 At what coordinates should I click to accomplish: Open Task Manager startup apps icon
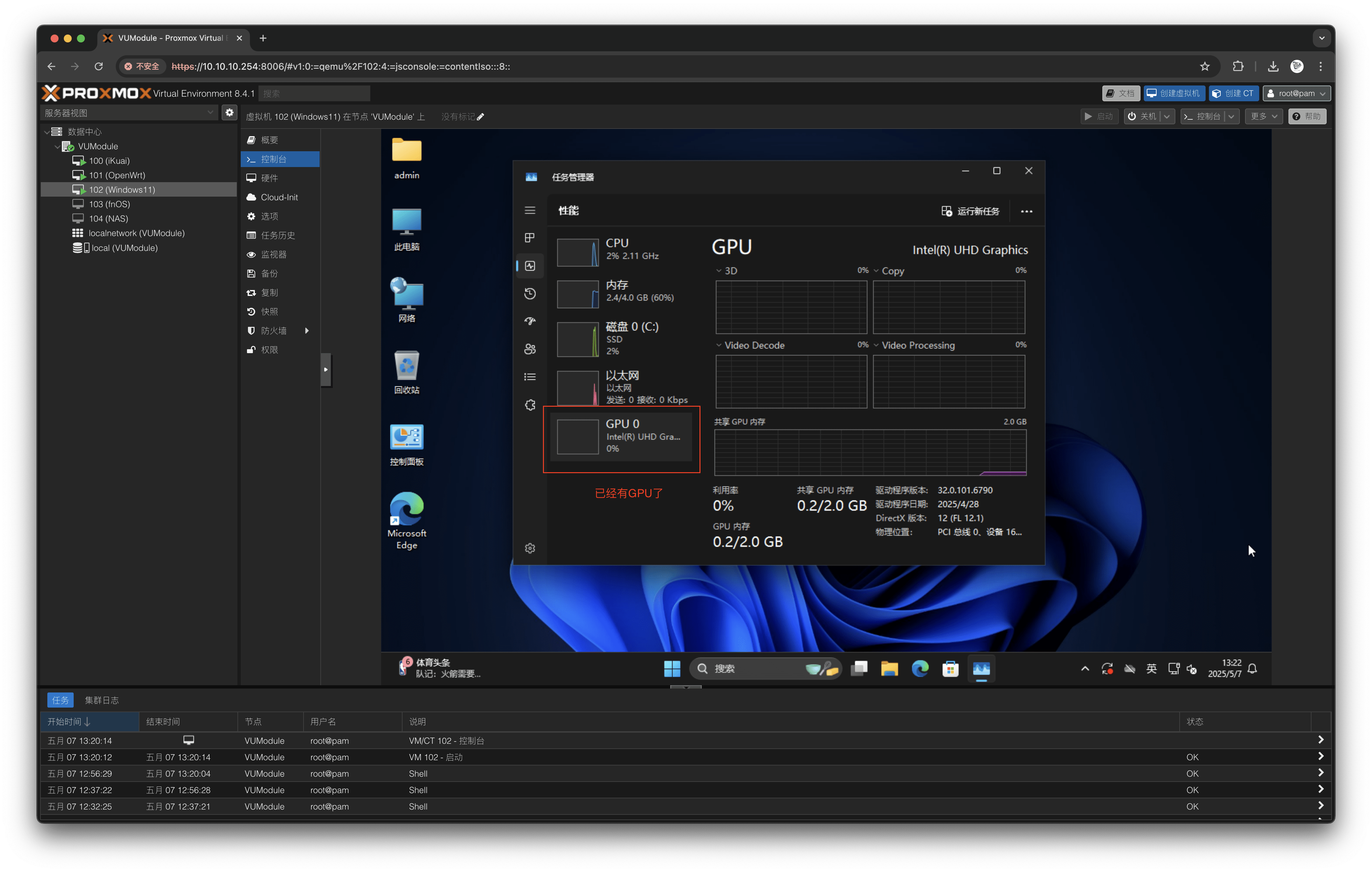(530, 321)
